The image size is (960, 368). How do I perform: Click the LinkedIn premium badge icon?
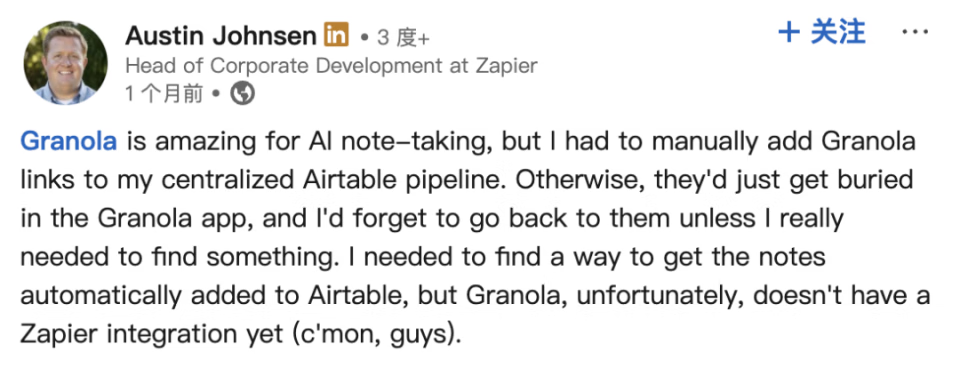pos(336,35)
